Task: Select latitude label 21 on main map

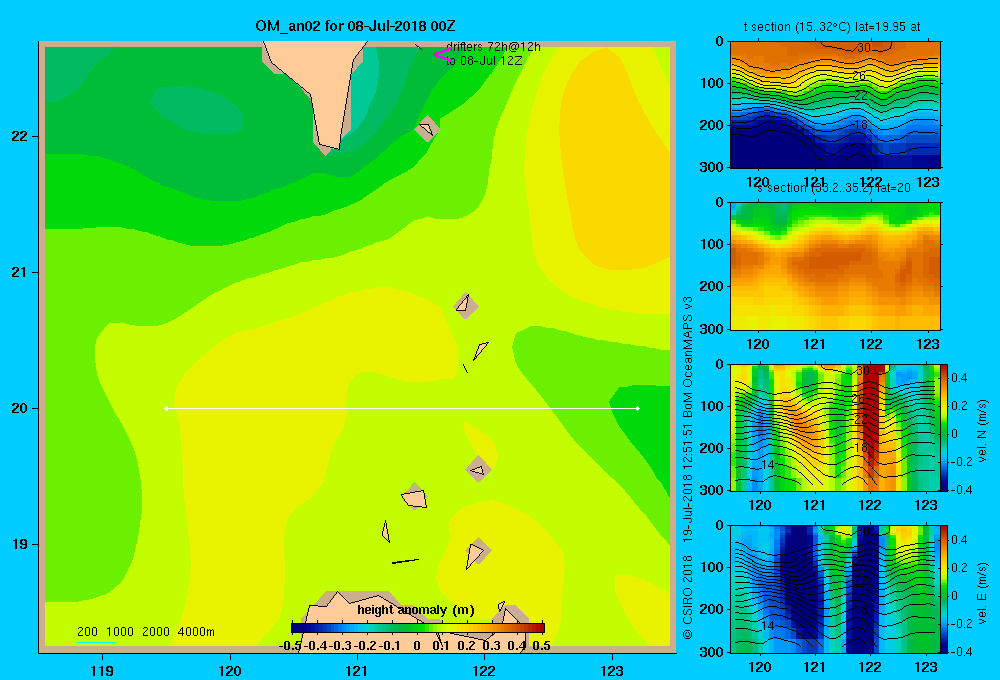Action: point(20,272)
